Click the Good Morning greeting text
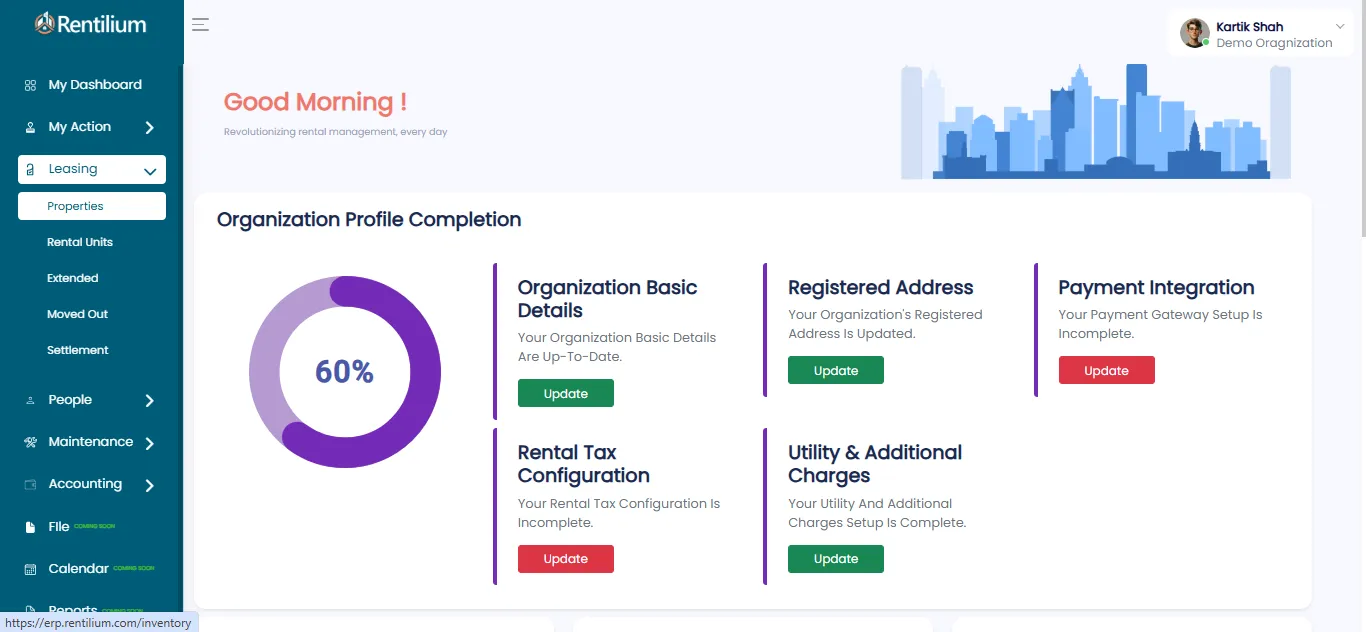Viewport: 1366px width, 632px height. 315,102
